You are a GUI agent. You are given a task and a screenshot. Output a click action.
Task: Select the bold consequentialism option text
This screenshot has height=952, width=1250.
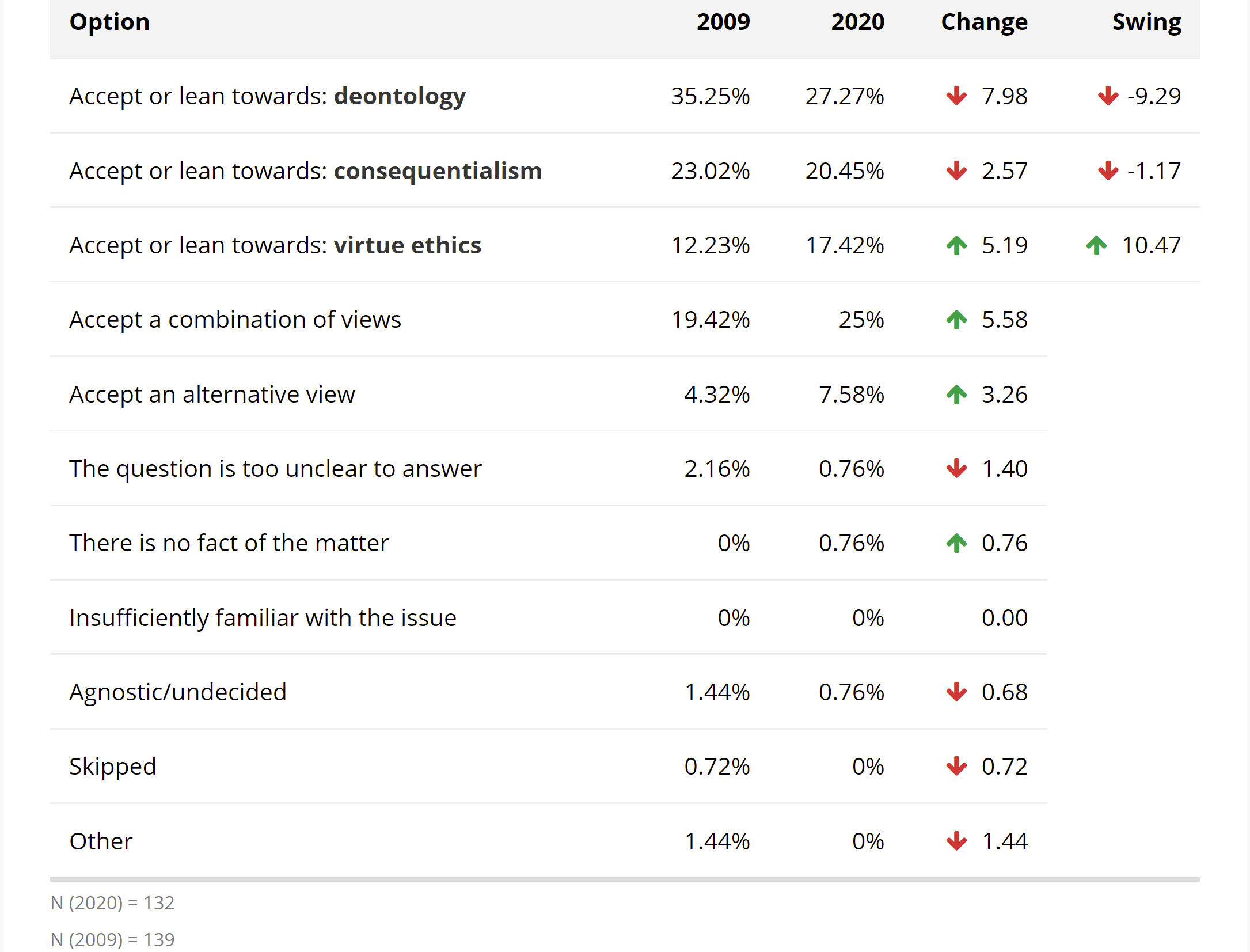[438, 171]
